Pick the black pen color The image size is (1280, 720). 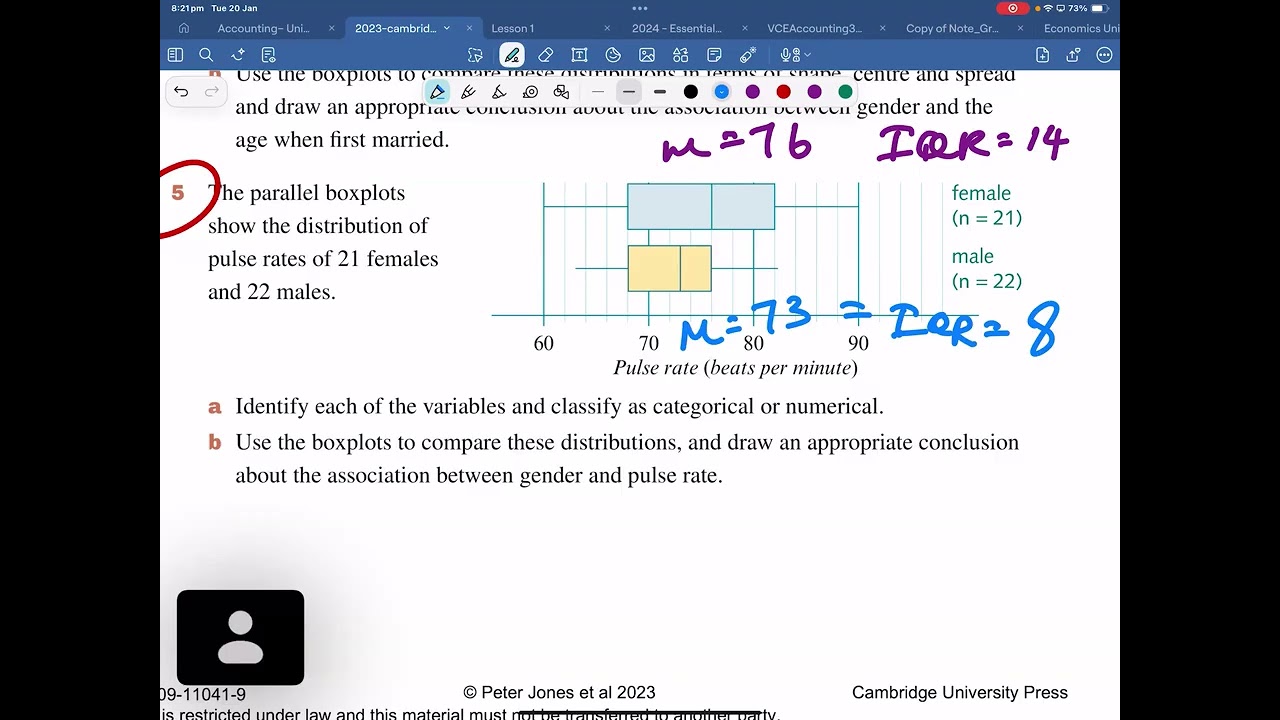pyautogui.click(x=690, y=92)
